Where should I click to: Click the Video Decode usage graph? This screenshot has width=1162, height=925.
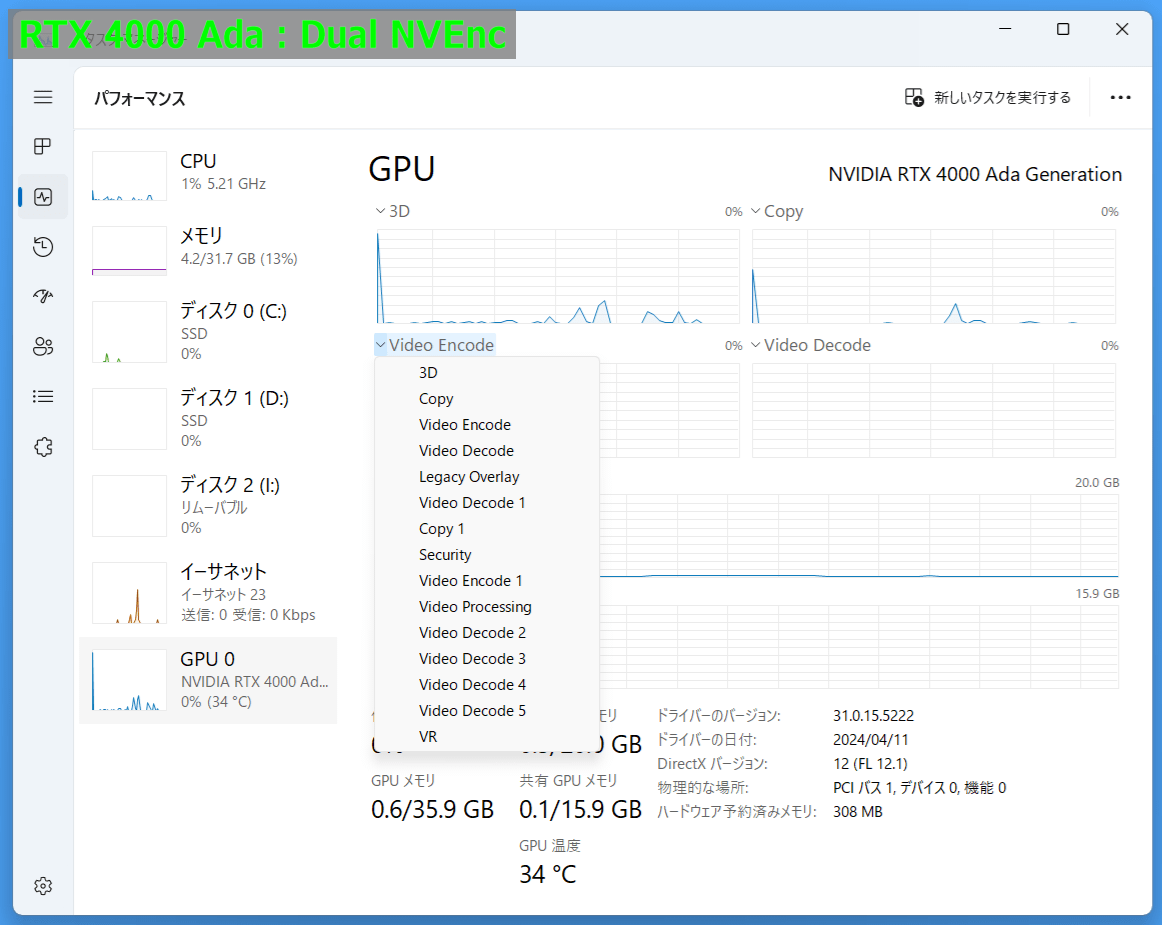(x=934, y=410)
